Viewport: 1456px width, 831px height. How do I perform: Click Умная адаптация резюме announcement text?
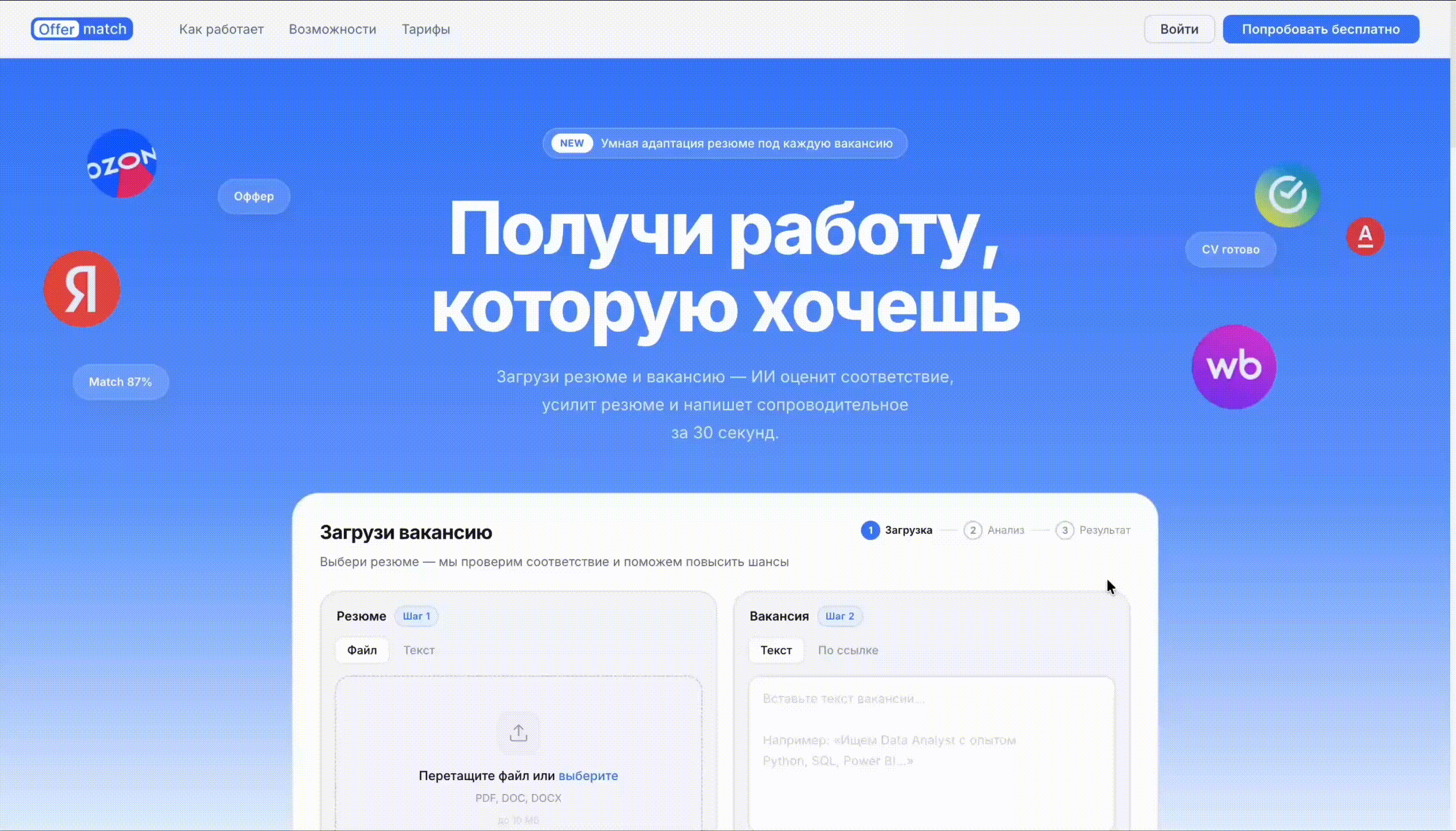pyautogui.click(x=746, y=143)
